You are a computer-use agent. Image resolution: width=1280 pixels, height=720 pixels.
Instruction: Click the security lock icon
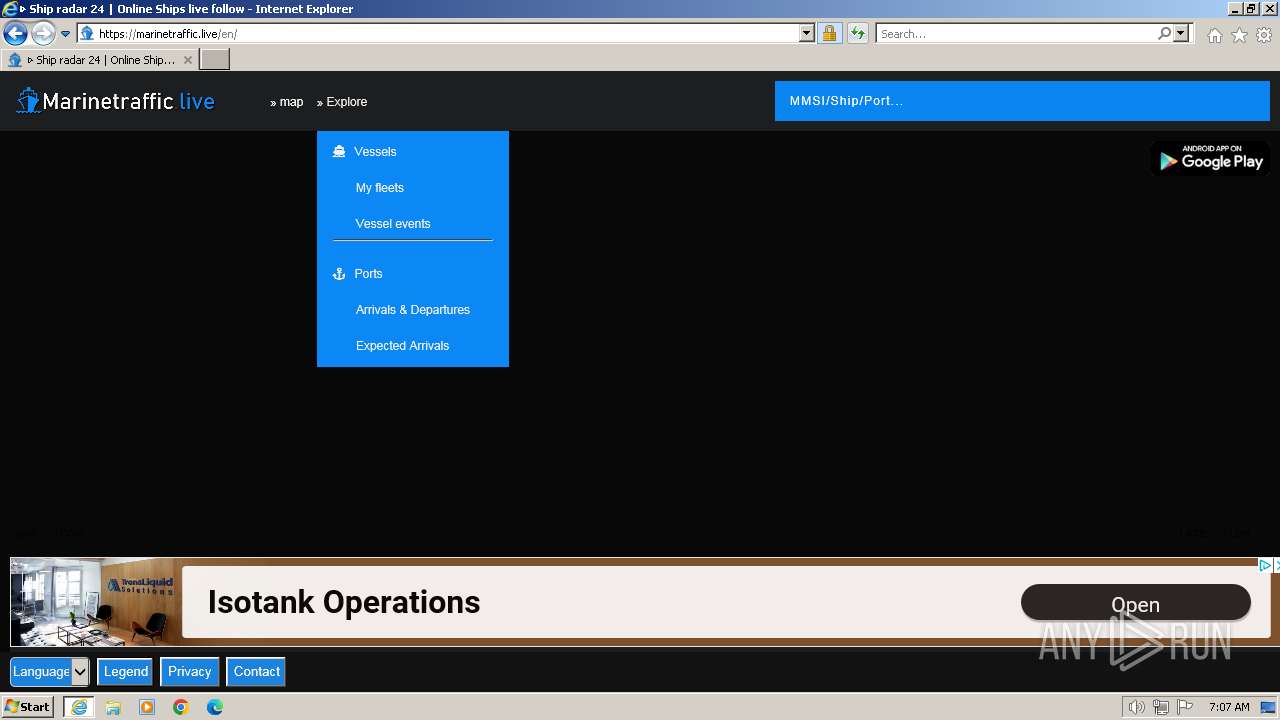(829, 34)
